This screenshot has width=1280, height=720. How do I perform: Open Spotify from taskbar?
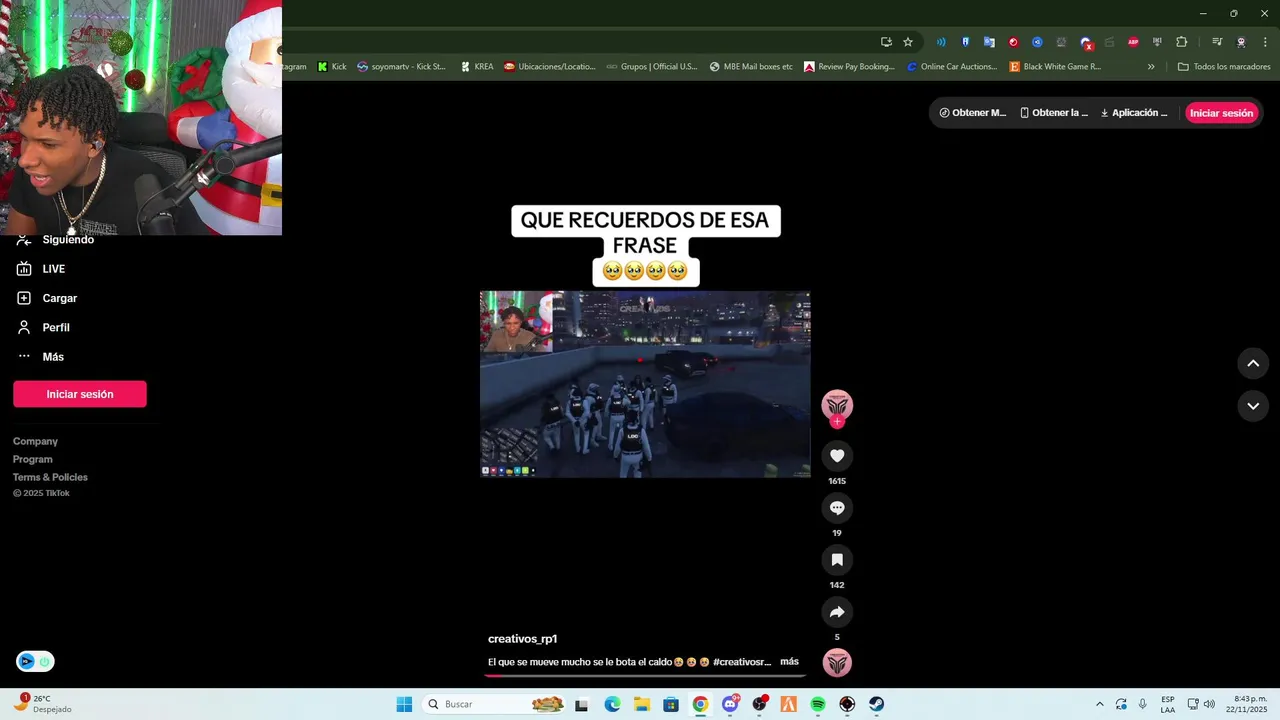click(x=818, y=704)
